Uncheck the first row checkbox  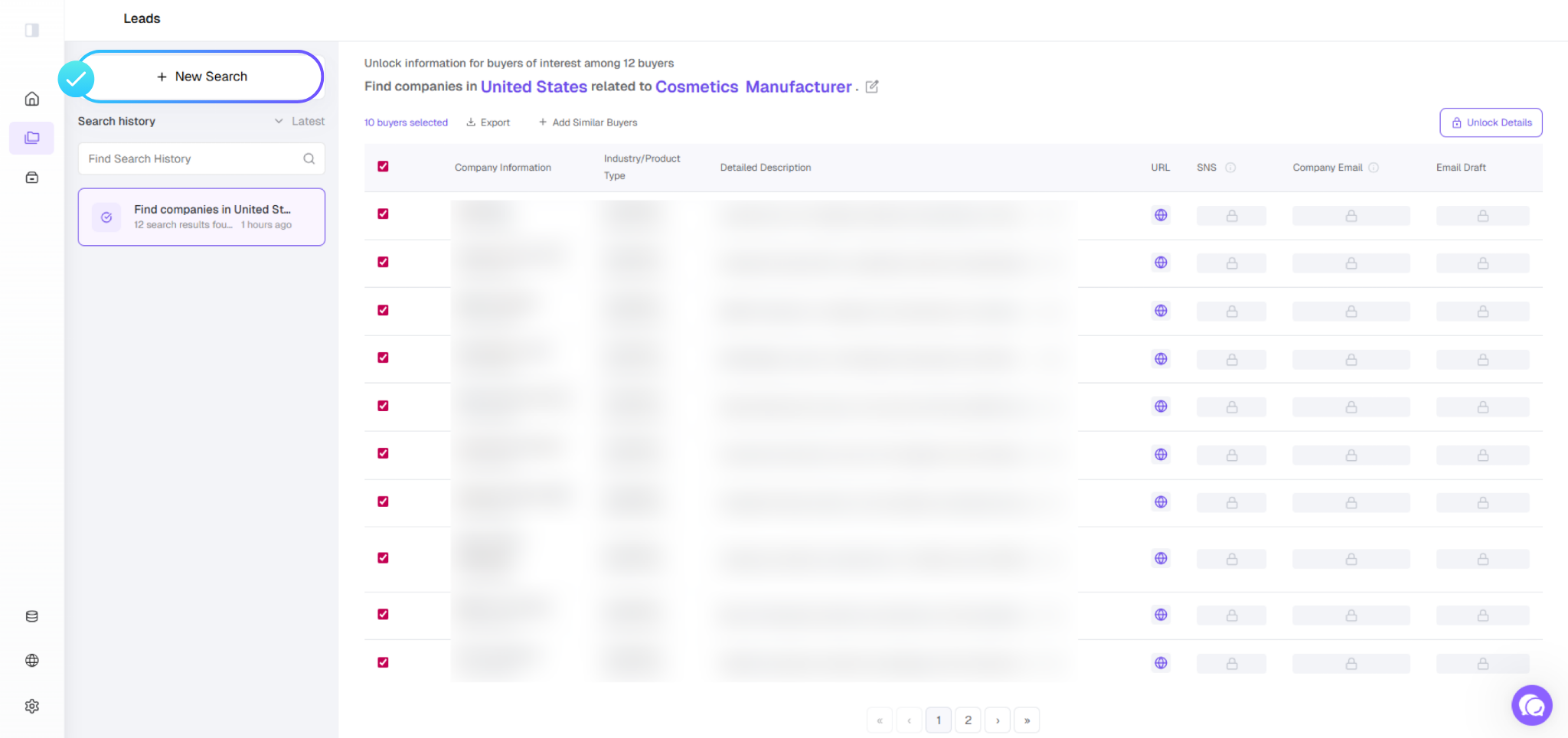[383, 214]
